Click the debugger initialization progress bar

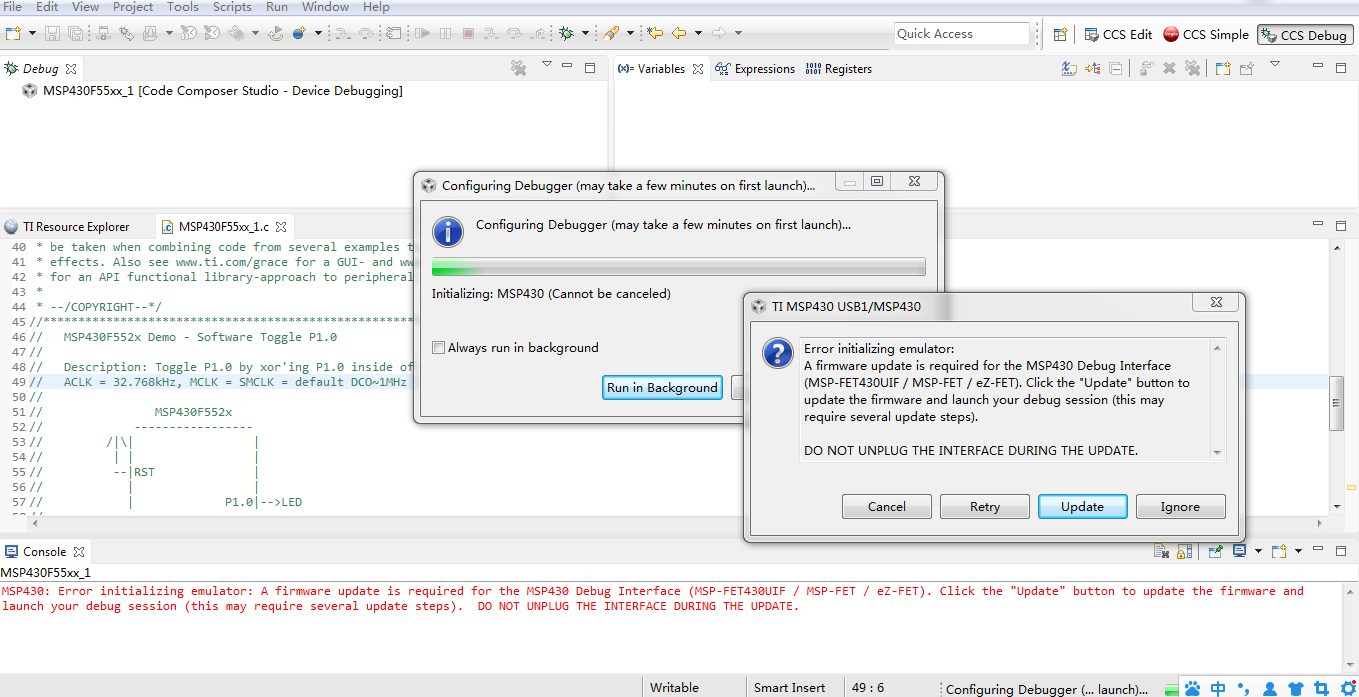point(678,266)
